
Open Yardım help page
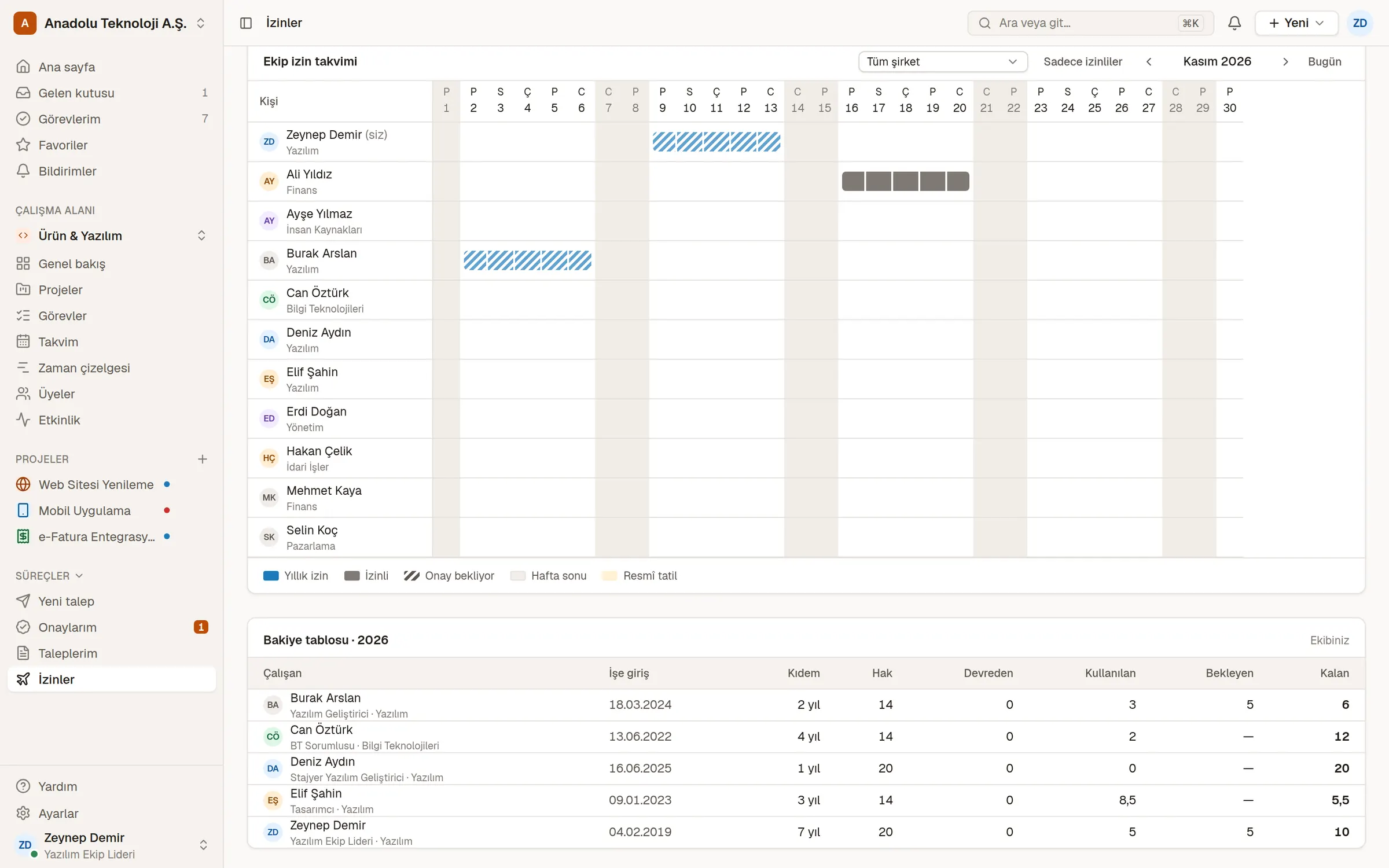pos(112,786)
